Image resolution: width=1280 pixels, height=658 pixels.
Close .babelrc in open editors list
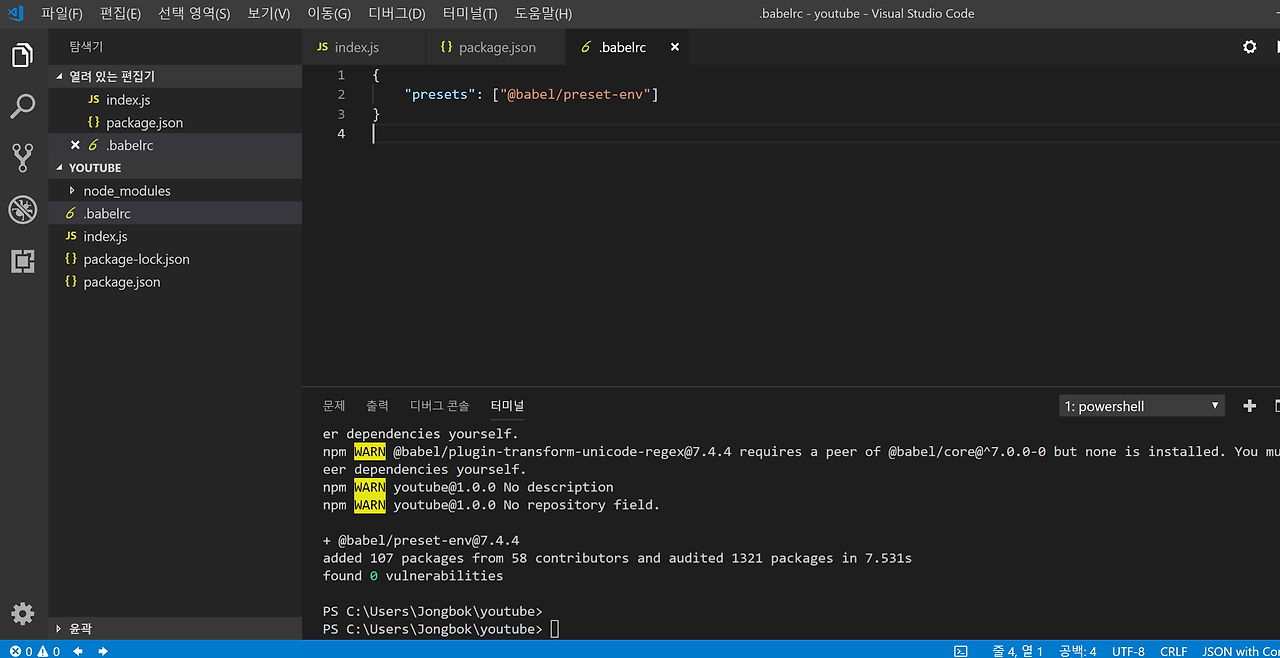(x=75, y=145)
